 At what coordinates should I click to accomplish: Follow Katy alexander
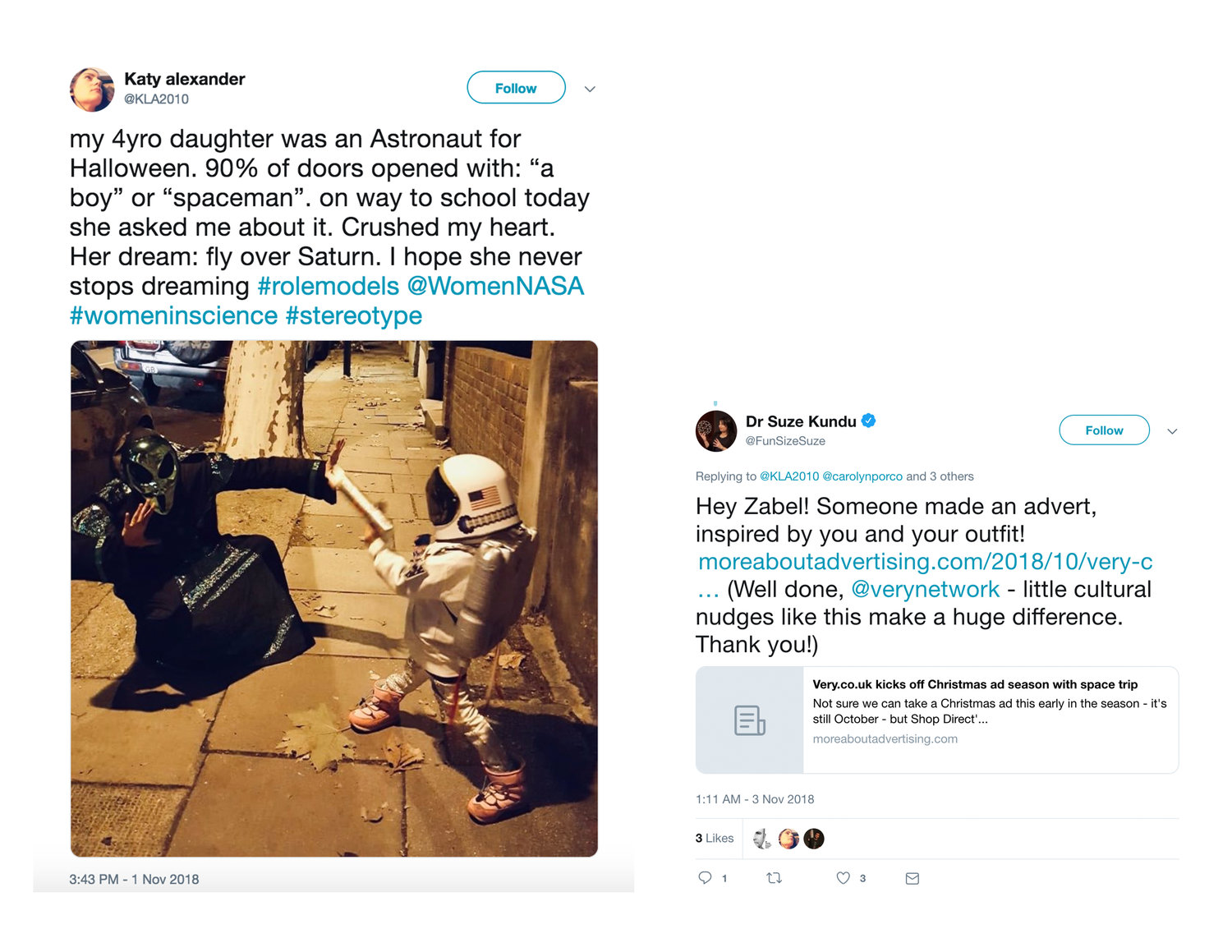(516, 88)
